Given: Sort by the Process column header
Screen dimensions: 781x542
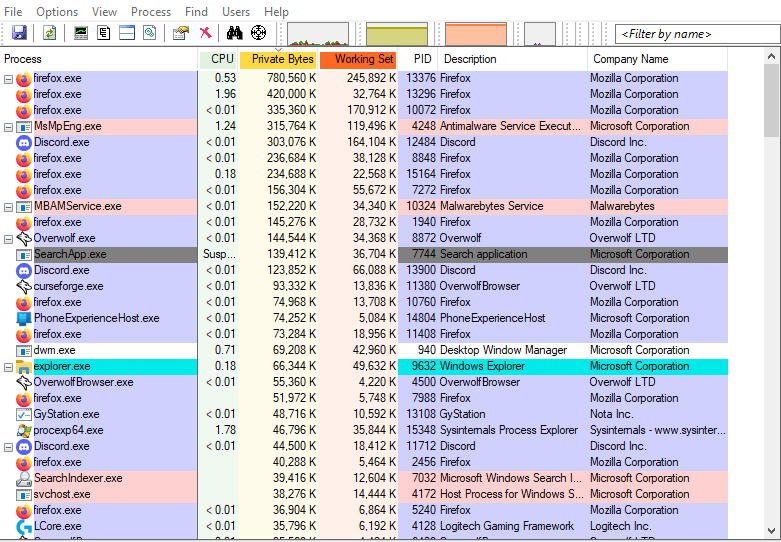Looking at the screenshot, I should point(99,59).
